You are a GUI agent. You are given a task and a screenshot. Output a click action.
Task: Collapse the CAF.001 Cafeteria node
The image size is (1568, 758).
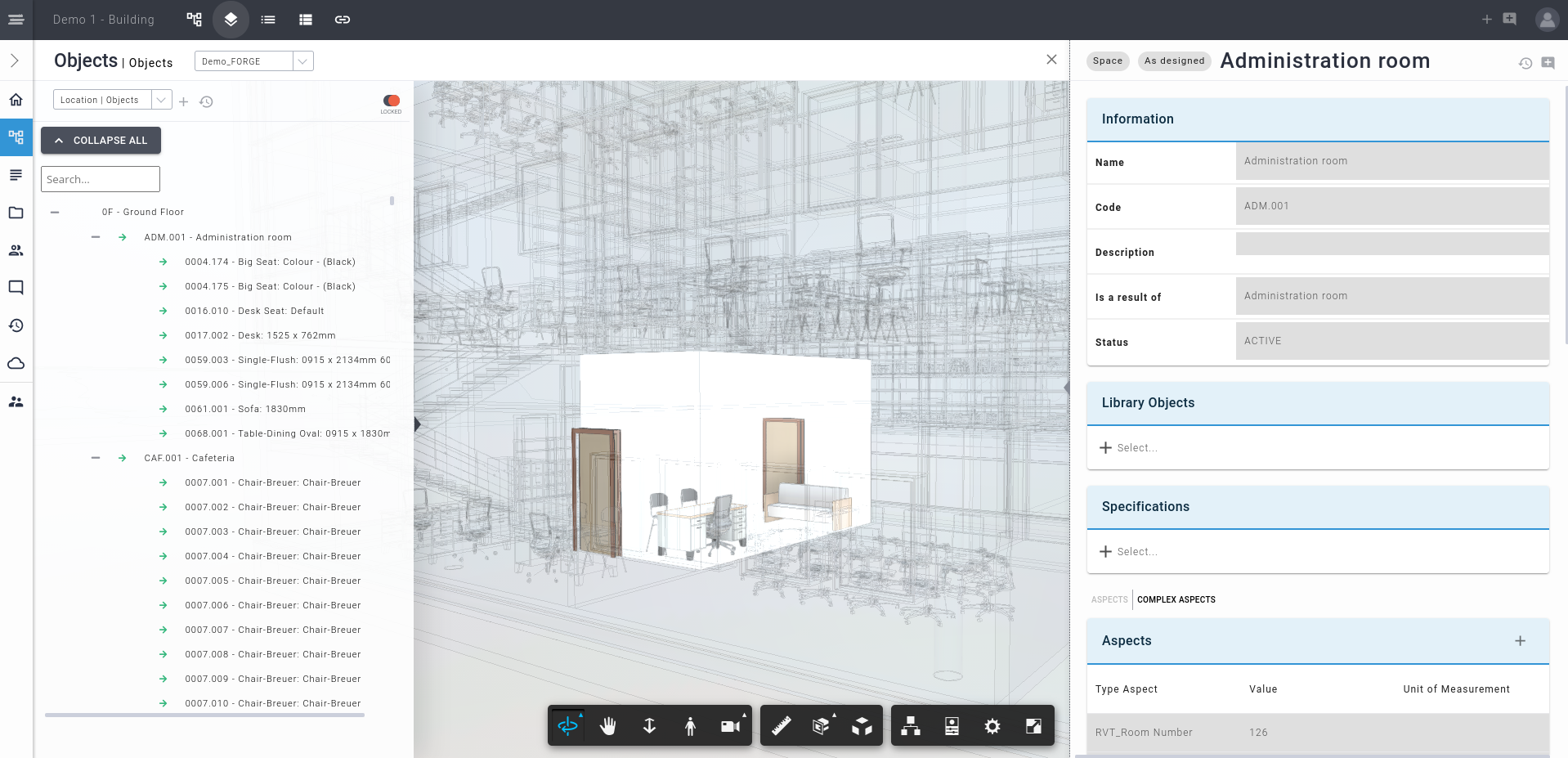click(96, 458)
